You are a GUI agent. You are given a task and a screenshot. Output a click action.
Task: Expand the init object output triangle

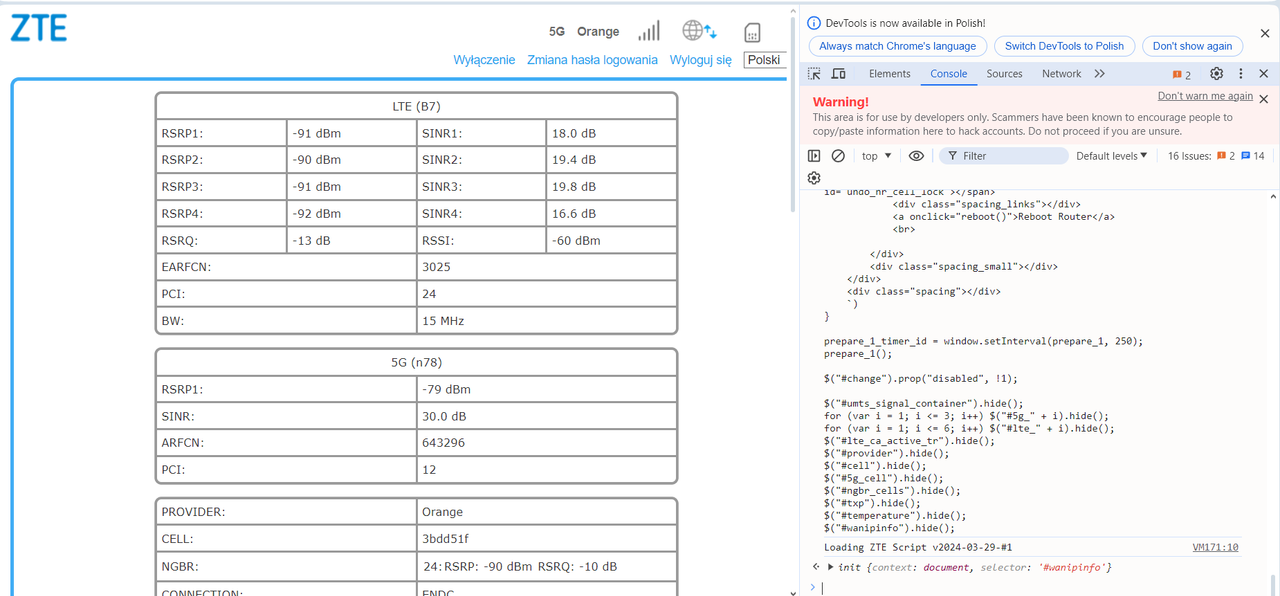coord(831,567)
